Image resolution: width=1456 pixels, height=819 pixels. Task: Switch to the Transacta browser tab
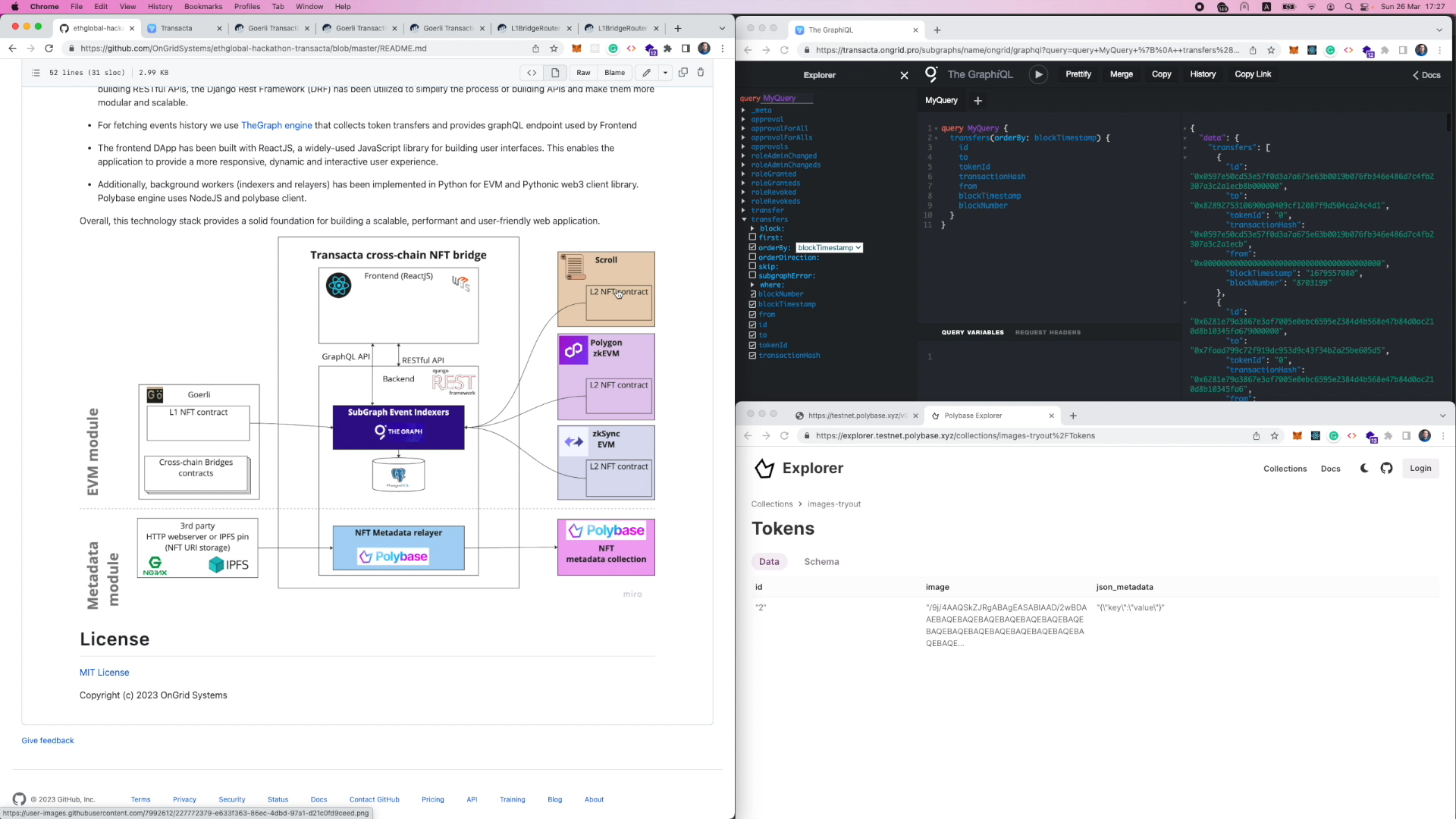[184, 29]
